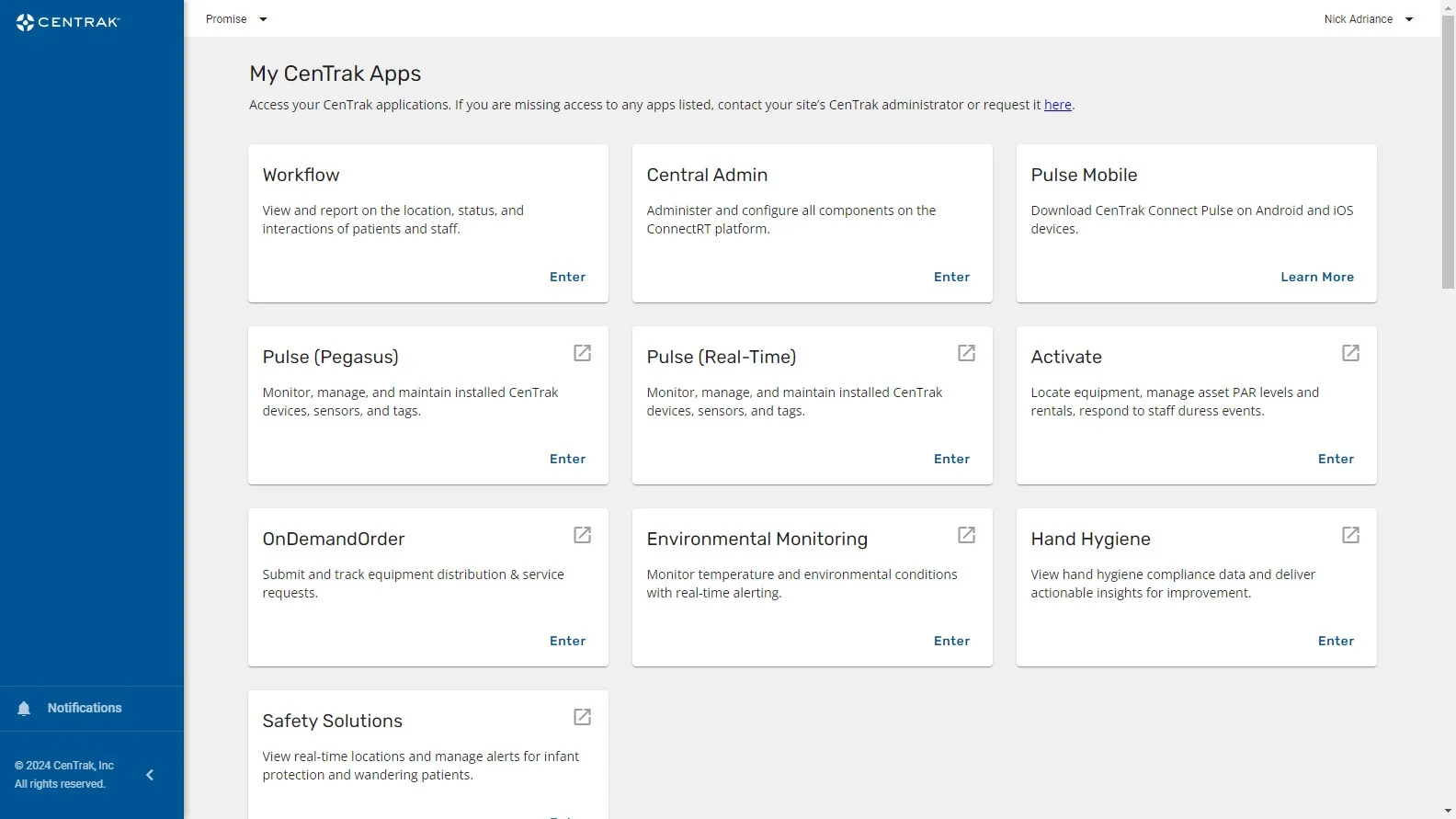
Task: Click the Hand Hygiene card title
Action: click(x=1090, y=539)
